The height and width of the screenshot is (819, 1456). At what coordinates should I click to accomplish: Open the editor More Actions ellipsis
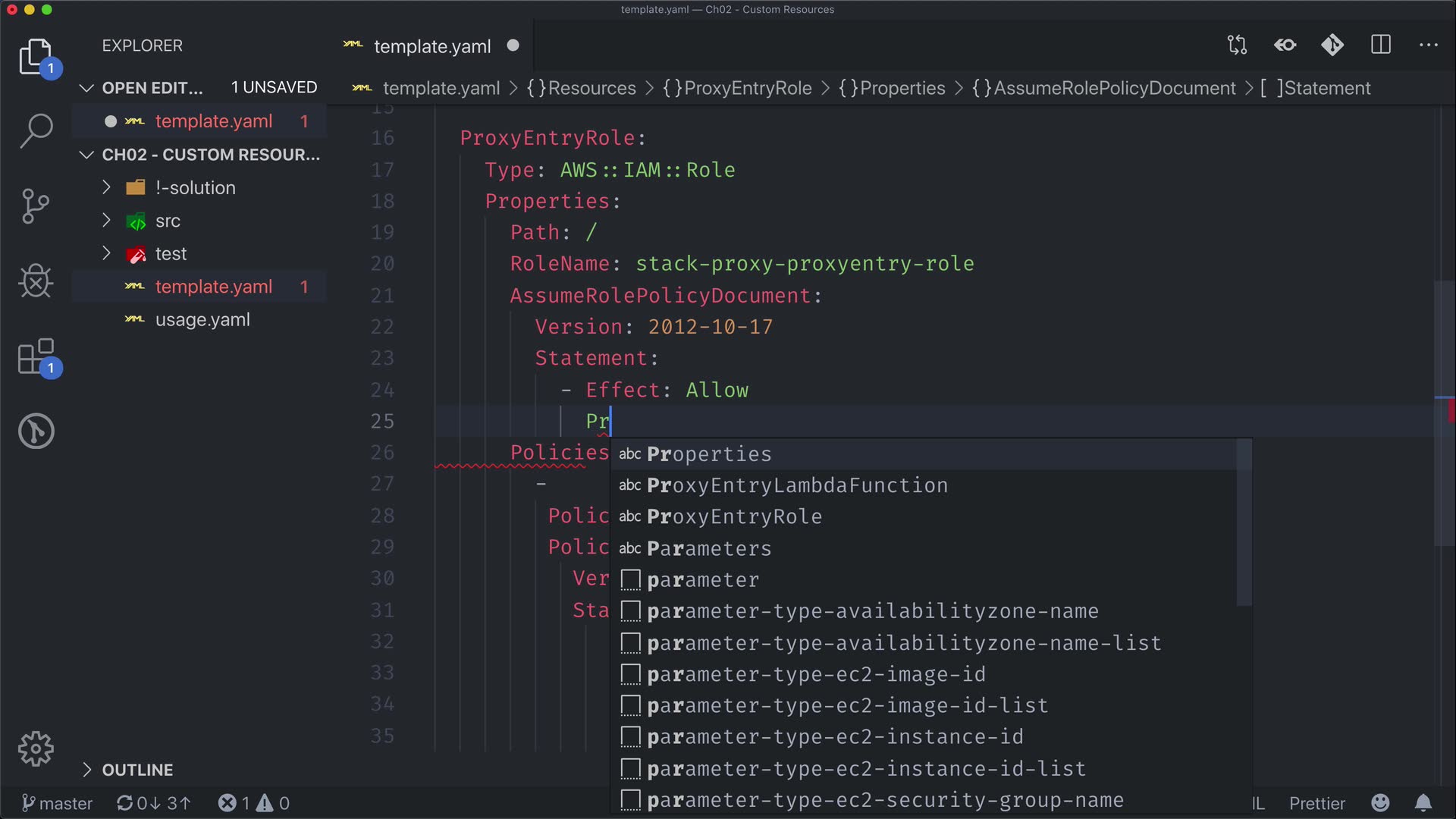point(1428,45)
